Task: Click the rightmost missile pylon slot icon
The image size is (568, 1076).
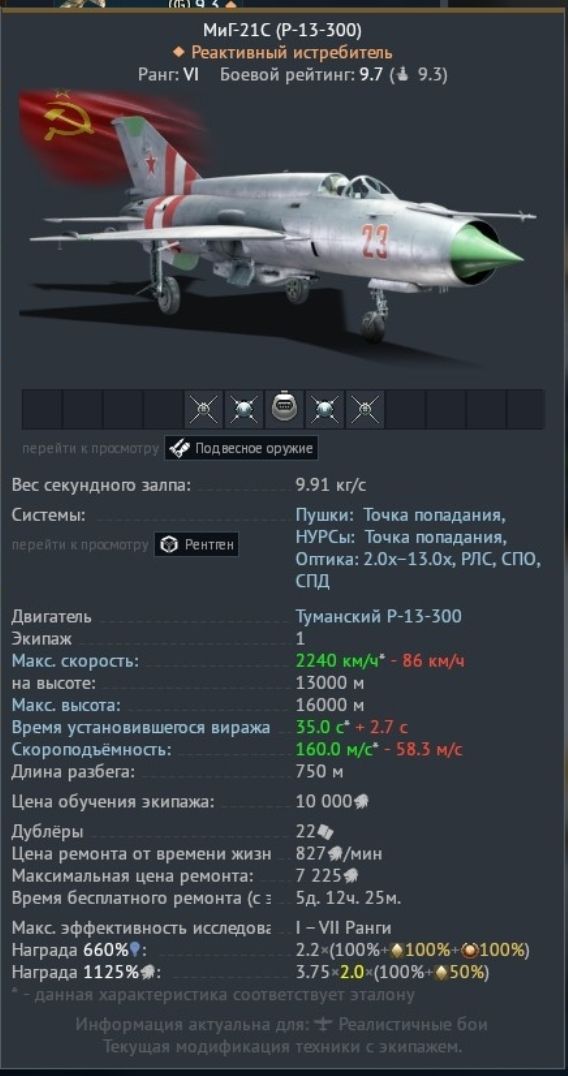Action: tap(364, 409)
